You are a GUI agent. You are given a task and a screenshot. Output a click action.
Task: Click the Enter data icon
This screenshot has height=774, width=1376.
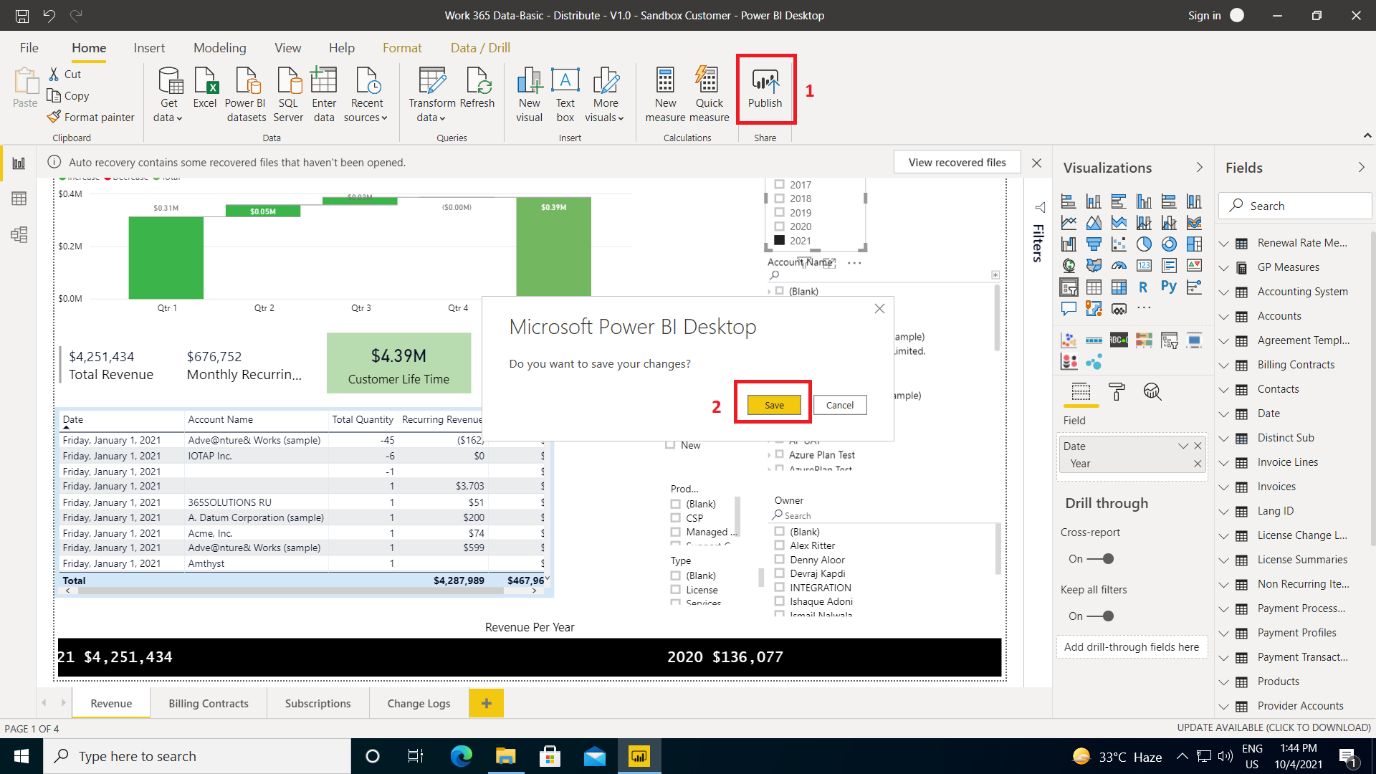click(324, 94)
